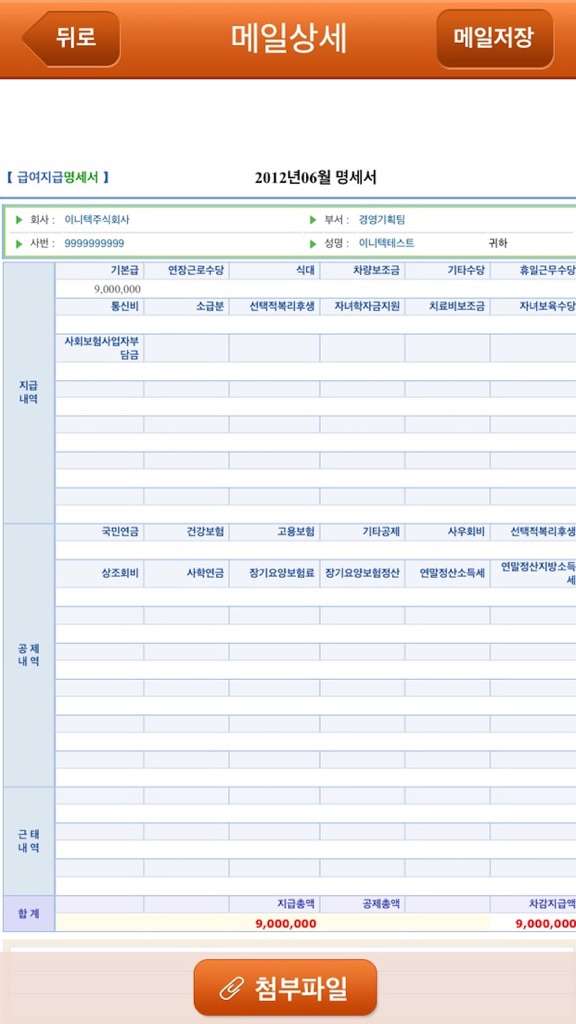
Task: Save the mail with 메일저장
Action: (x=494, y=39)
